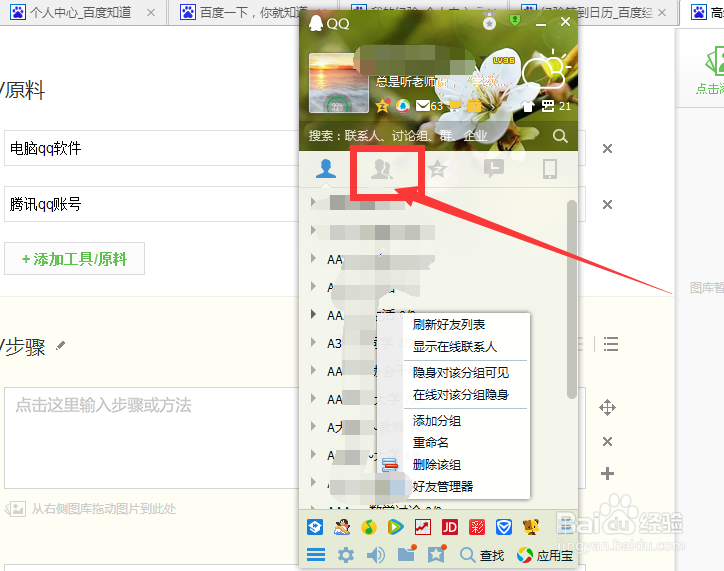Viewport: 724px width, 571px height.
Task: Switch to the 个人中心_百度知道 browser tab
Action: 83,12
